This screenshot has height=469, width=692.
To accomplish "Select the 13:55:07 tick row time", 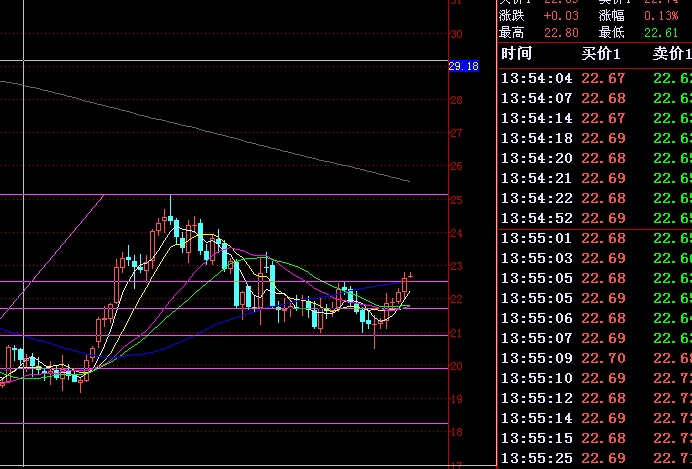I will (537, 338).
